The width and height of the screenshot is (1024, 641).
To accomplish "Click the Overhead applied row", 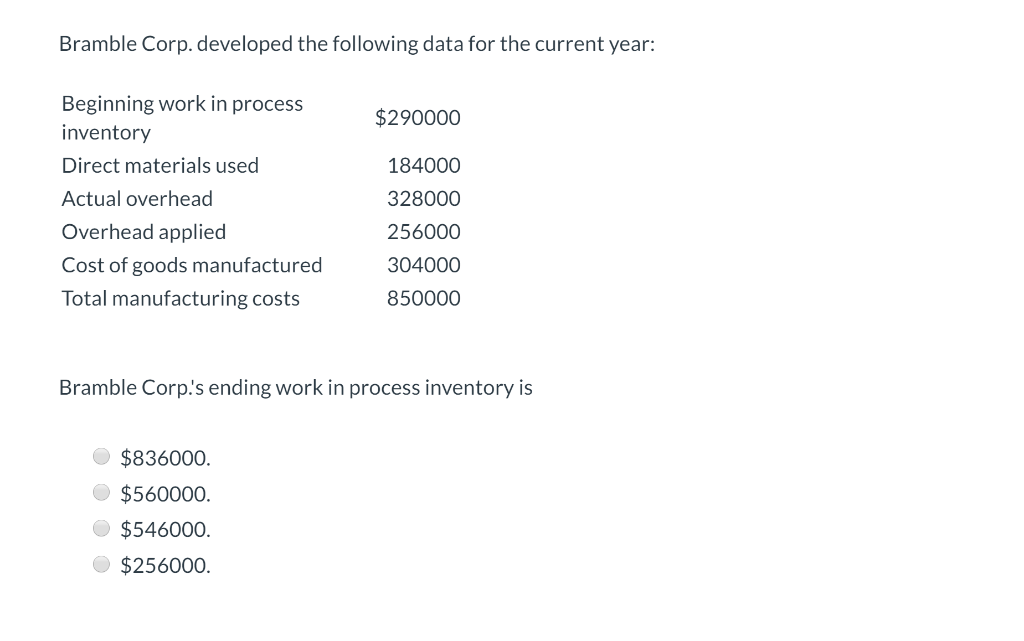I will click(143, 231).
